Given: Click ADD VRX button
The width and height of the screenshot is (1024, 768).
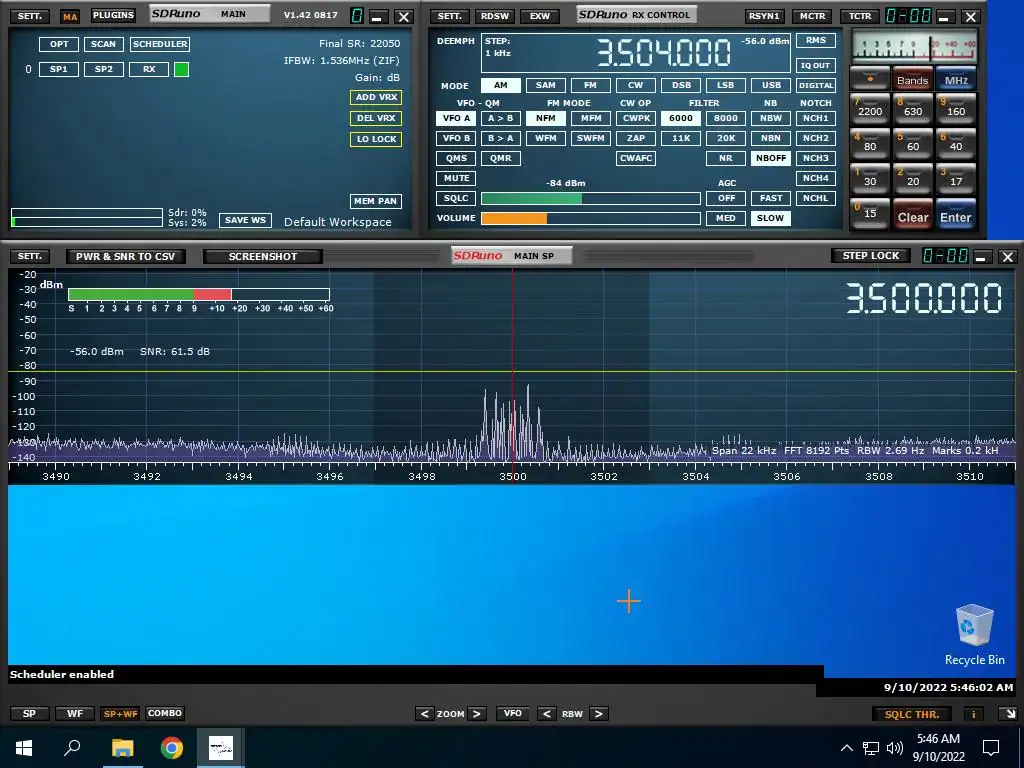Looking at the screenshot, I should coord(376,97).
